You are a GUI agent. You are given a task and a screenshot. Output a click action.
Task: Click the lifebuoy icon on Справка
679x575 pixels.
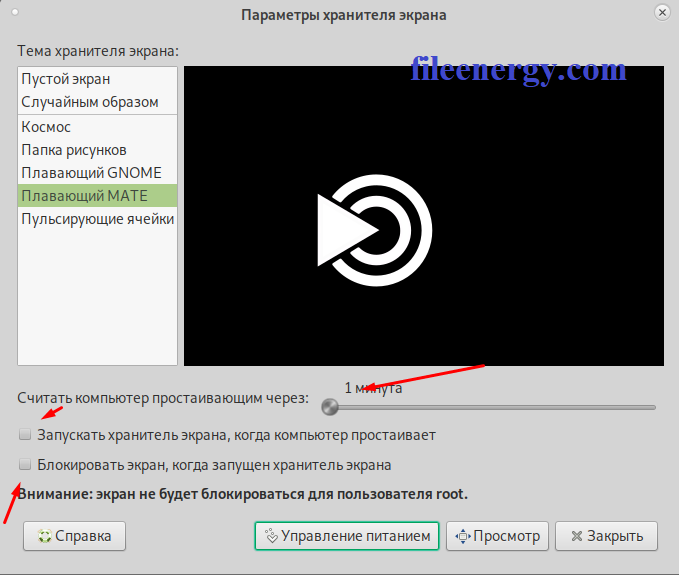click(x=44, y=536)
